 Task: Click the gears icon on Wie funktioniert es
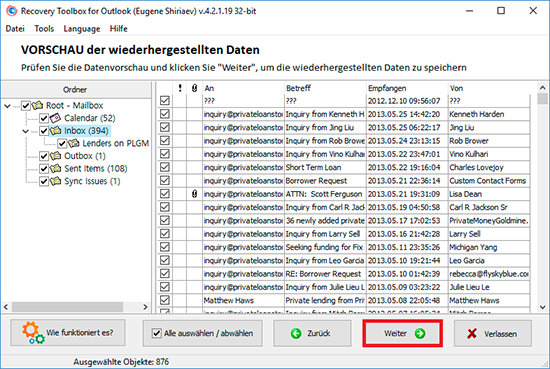pyautogui.click(x=33, y=333)
